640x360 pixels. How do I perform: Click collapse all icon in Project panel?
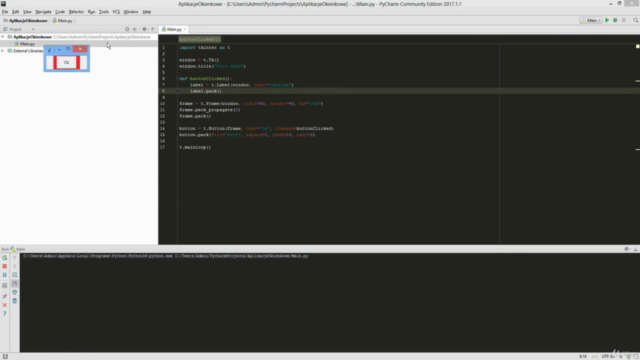(134, 29)
